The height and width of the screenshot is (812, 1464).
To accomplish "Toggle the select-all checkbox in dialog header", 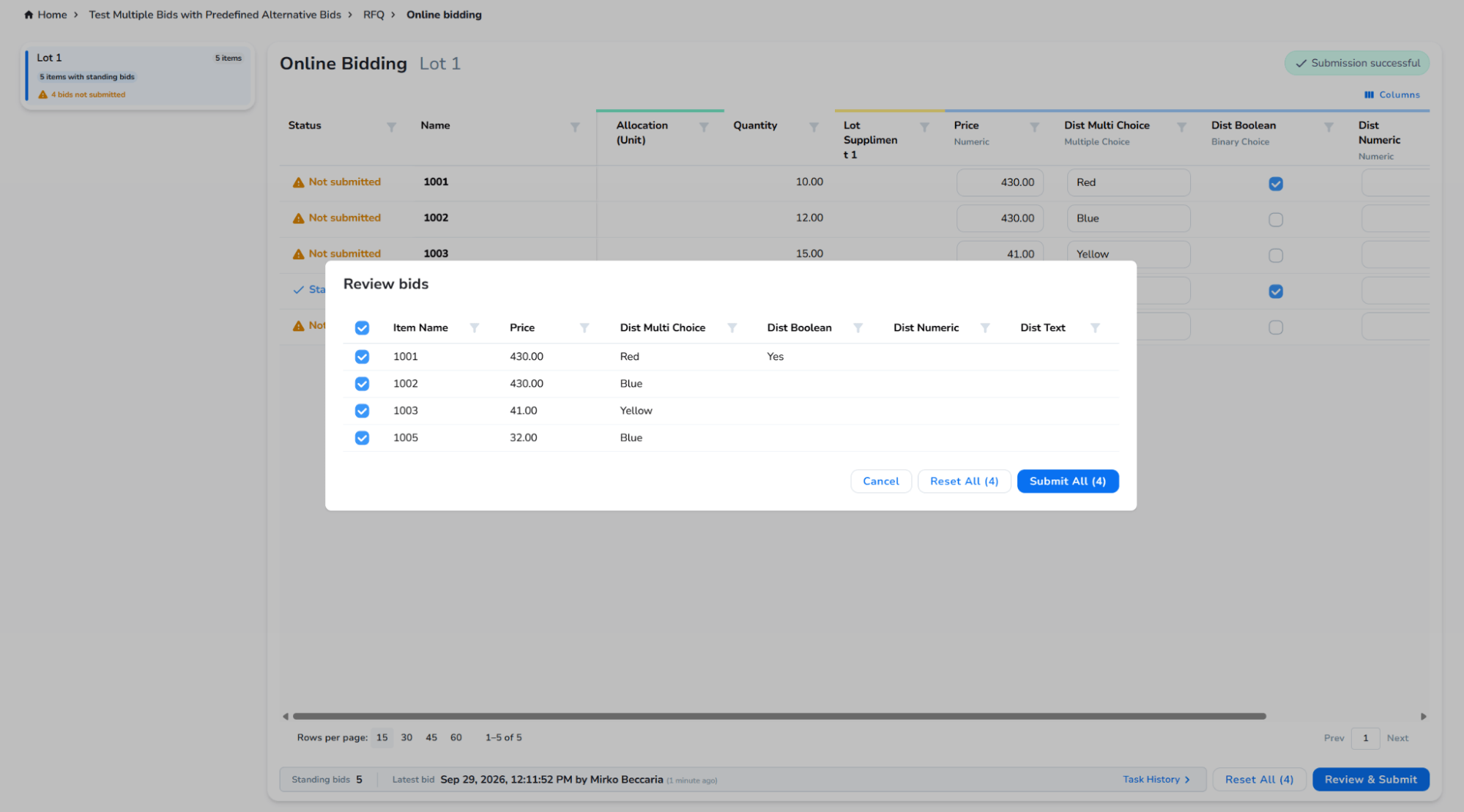I will [362, 328].
